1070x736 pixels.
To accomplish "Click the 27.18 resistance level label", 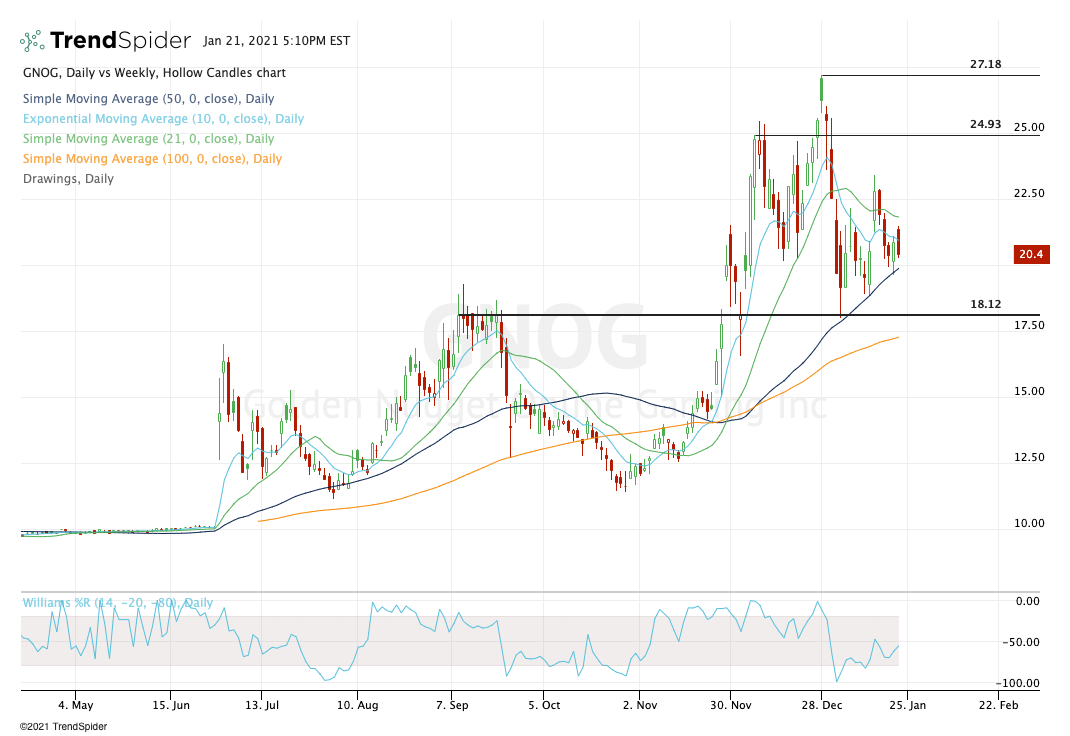I will tap(985, 65).
